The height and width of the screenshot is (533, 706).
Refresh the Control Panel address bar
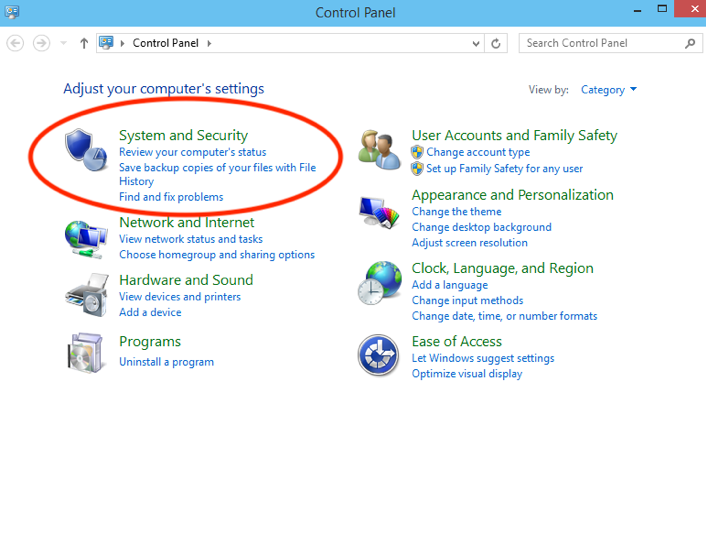(x=497, y=43)
